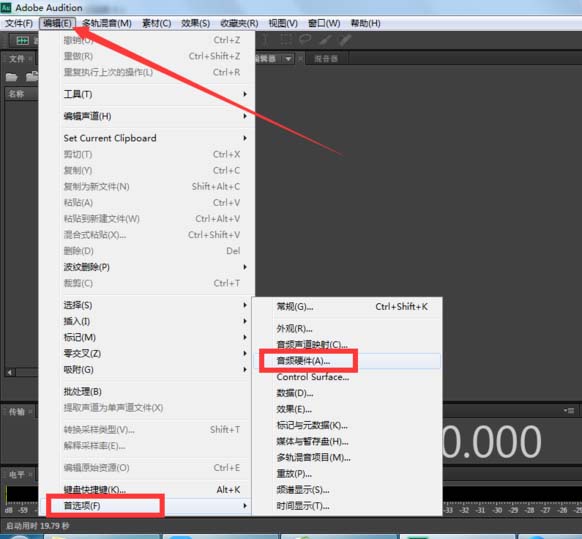Open the Editor panel dropdown arrow
Image resolution: width=582 pixels, height=539 pixels.
(288, 59)
